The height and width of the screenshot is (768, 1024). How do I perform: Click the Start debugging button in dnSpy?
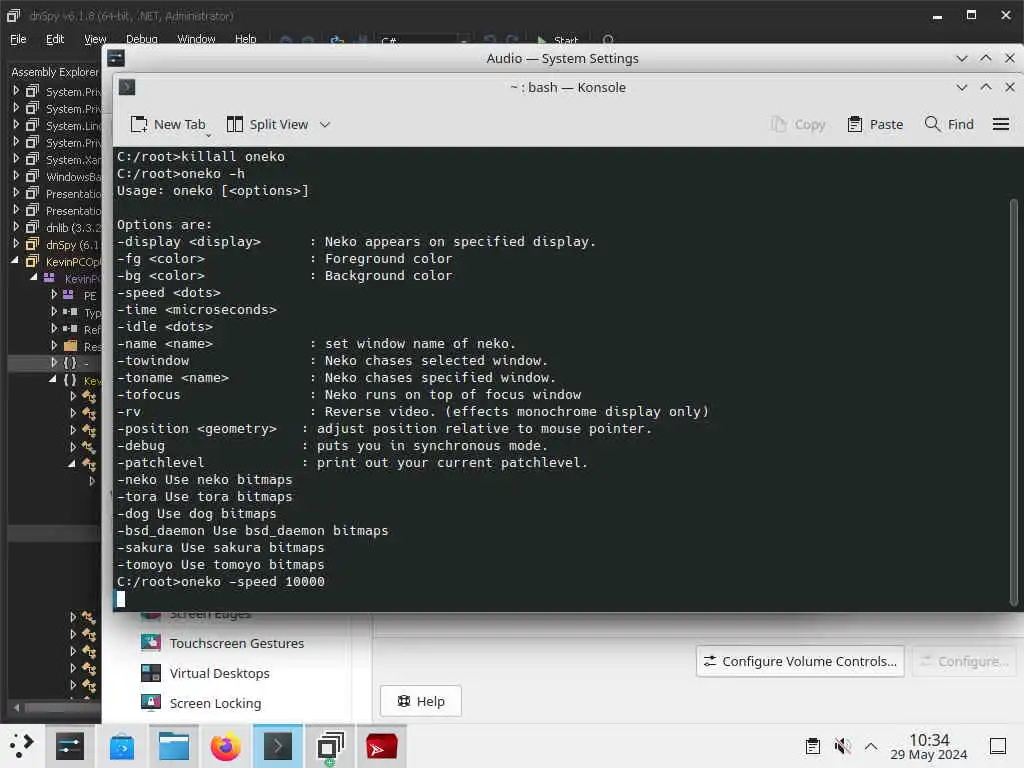558,40
